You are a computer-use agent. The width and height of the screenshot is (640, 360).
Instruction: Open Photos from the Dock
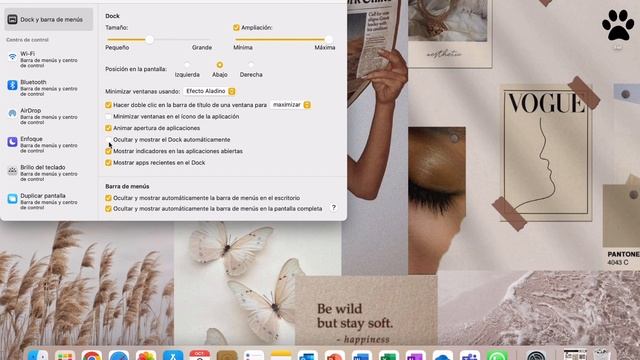[x=146, y=355]
